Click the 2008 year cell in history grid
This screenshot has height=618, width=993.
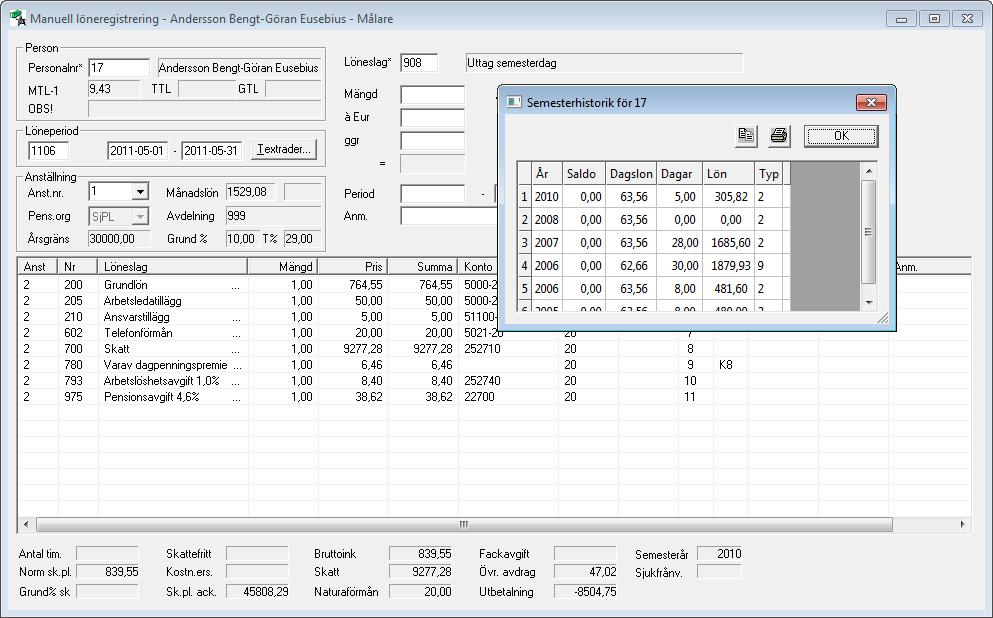547,220
